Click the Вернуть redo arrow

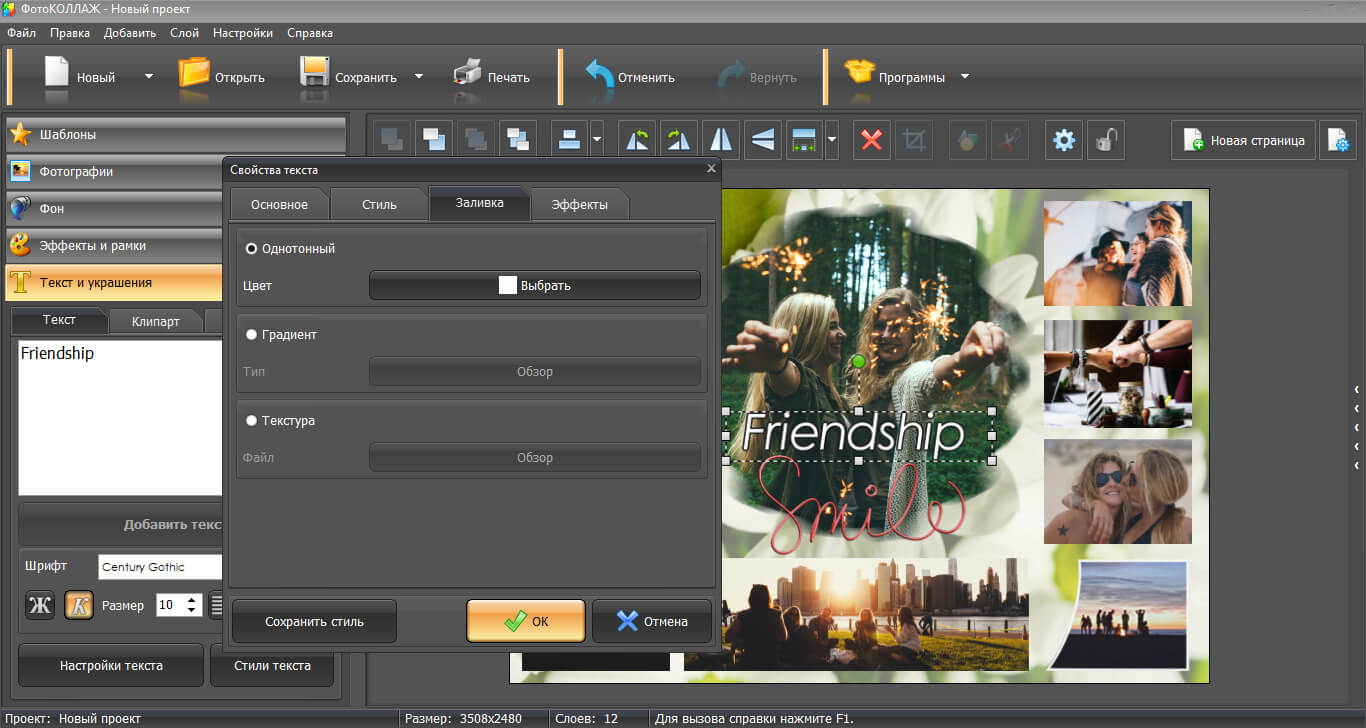757,76
